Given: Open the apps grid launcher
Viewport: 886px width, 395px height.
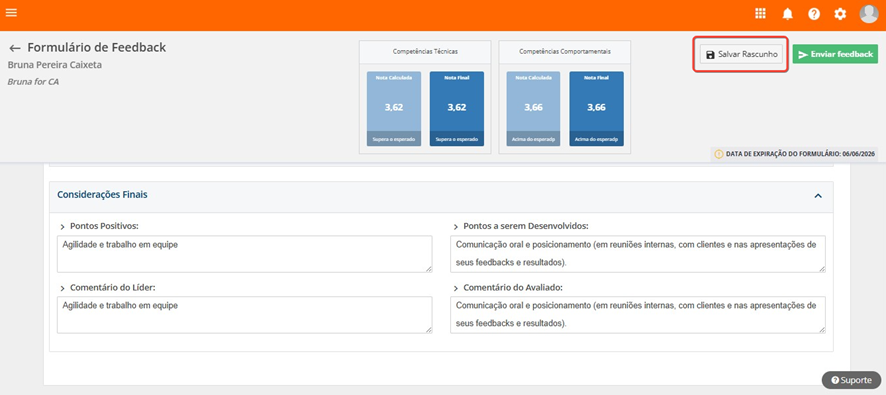Looking at the screenshot, I should 760,14.
